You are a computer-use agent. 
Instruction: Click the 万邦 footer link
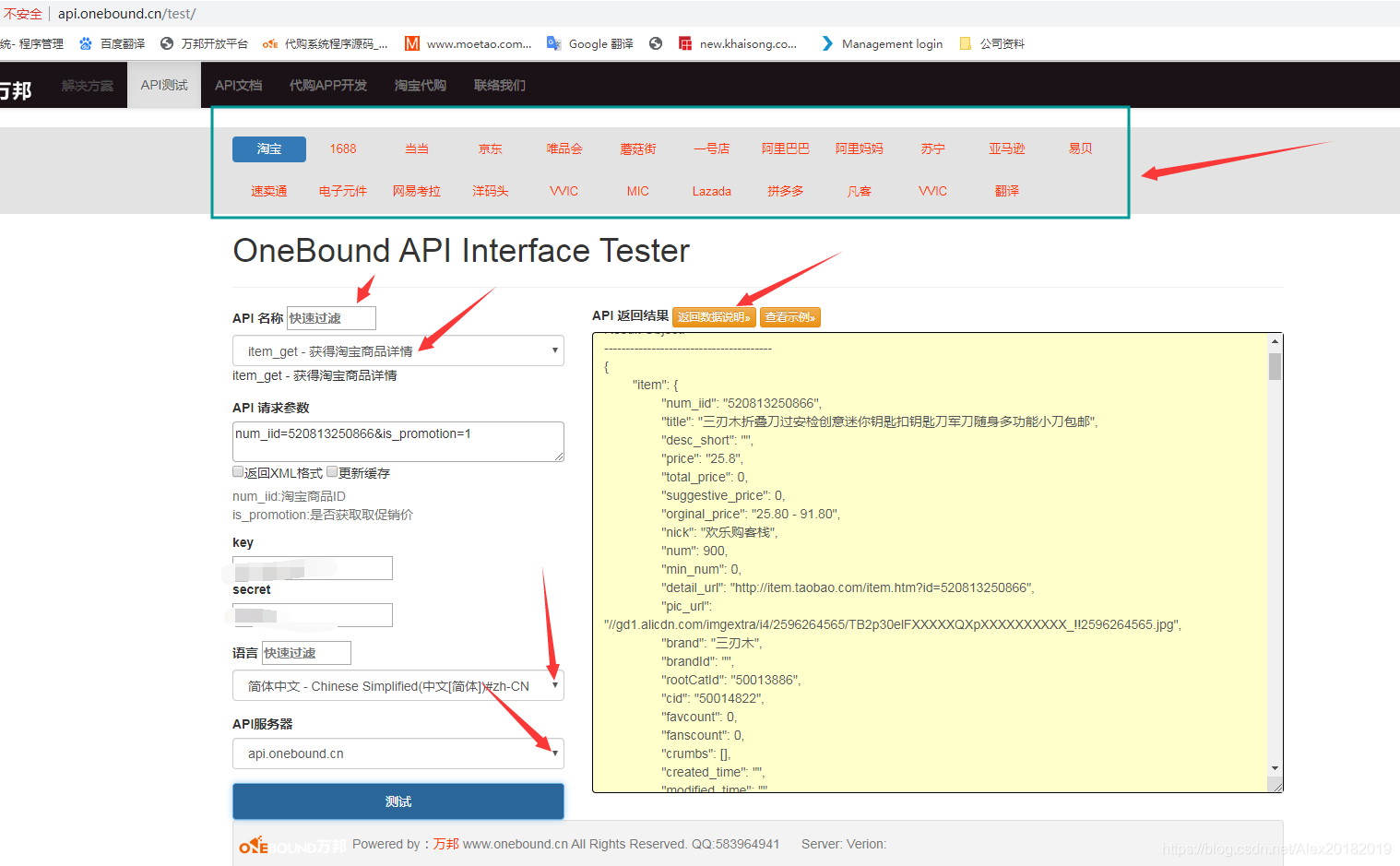446,844
